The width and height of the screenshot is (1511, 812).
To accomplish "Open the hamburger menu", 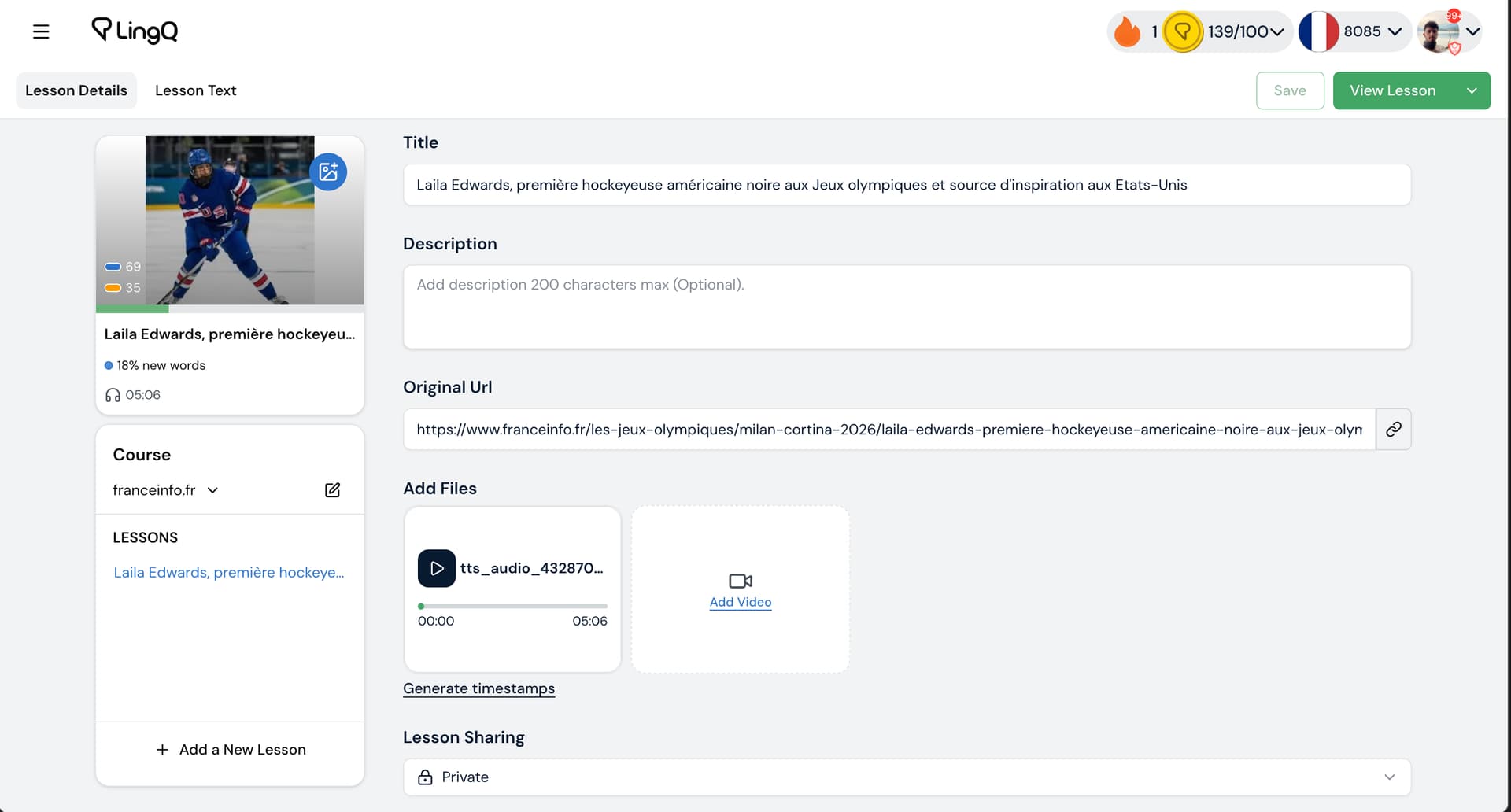I will pyautogui.click(x=41, y=31).
